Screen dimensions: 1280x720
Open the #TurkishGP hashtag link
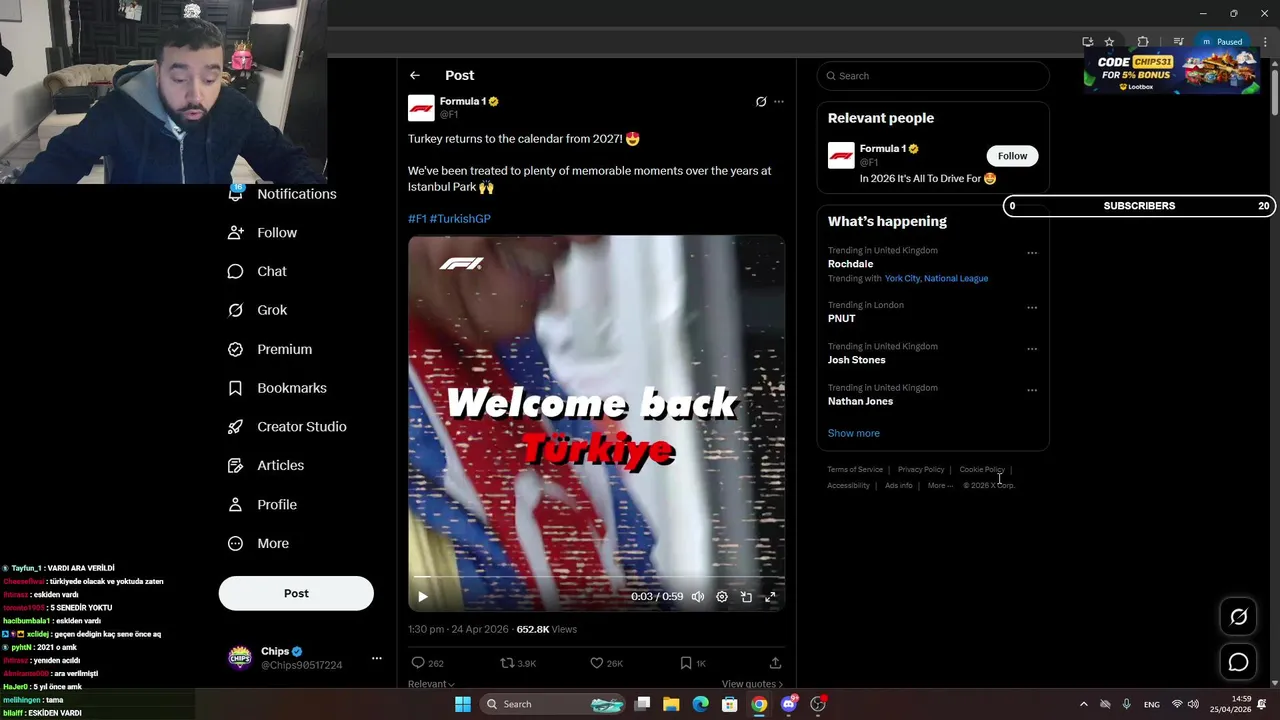pyautogui.click(x=460, y=219)
